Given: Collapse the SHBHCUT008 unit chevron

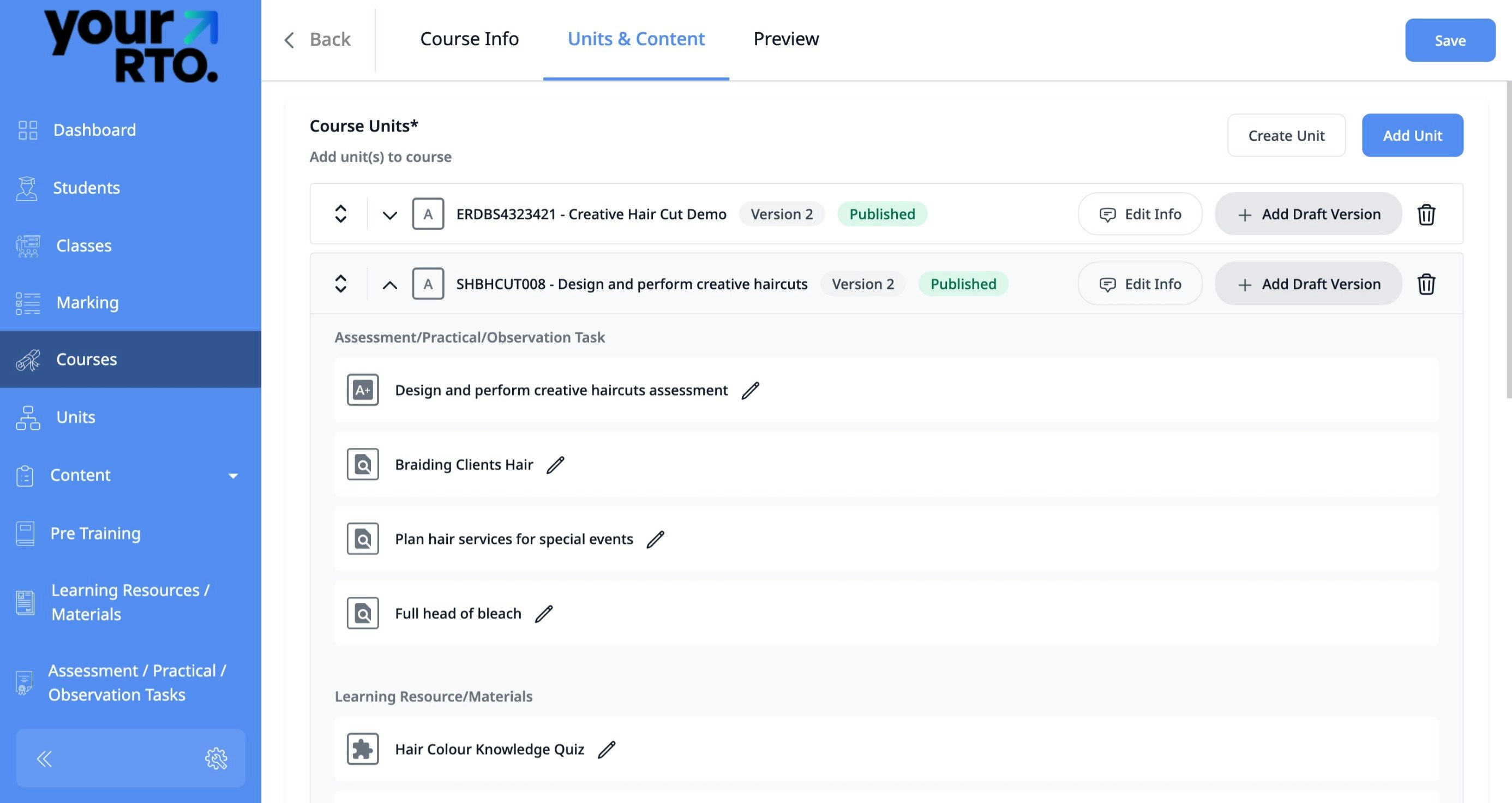Looking at the screenshot, I should tap(390, 285).
